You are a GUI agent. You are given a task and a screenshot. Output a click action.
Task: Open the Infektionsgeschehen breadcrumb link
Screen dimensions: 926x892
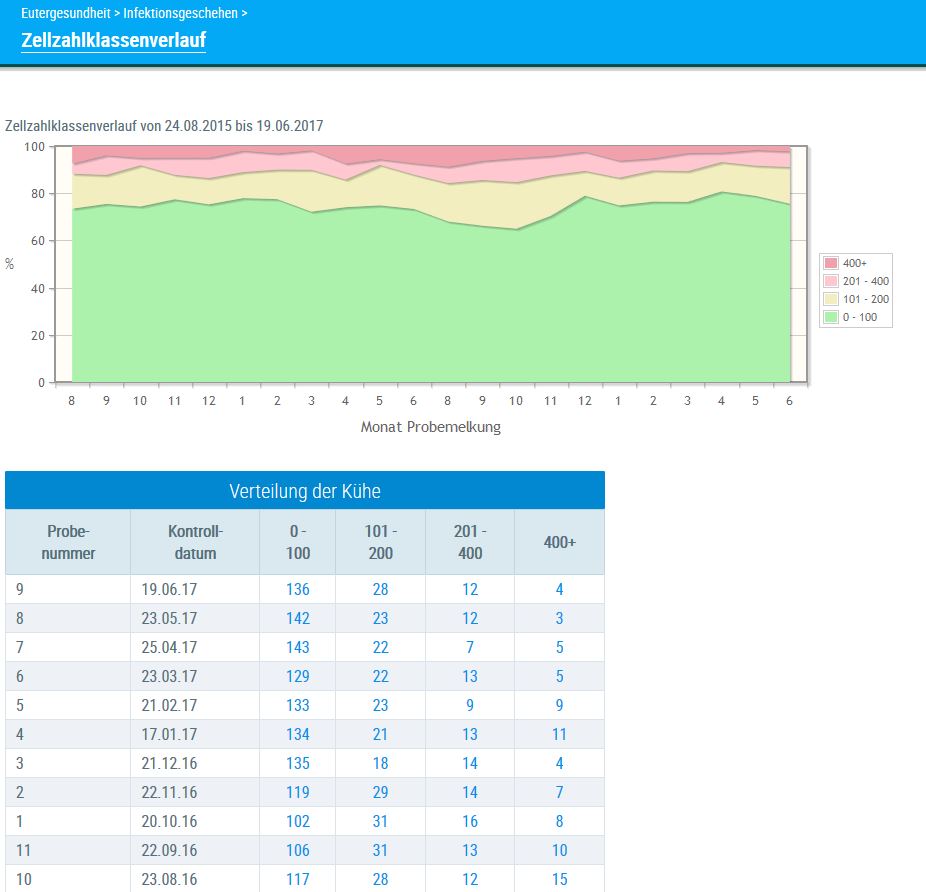181,14
